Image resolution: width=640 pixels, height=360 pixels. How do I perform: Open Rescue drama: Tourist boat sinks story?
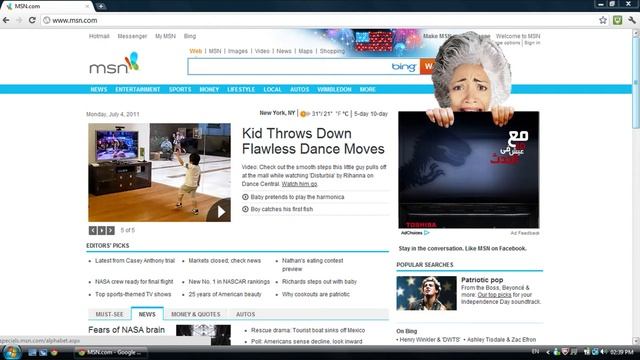tap(308, 330)
